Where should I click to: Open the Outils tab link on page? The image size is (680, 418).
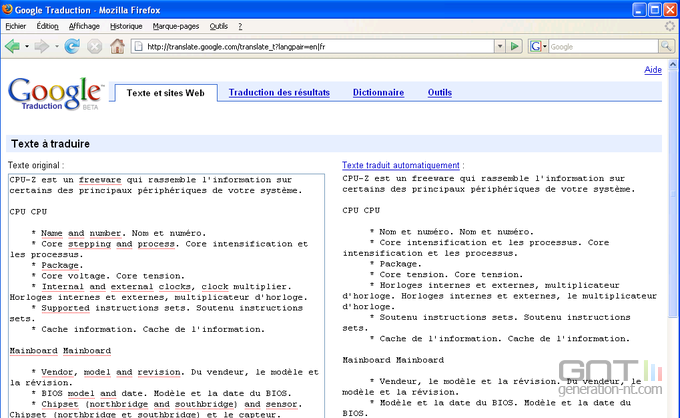[x=440, y=92]
